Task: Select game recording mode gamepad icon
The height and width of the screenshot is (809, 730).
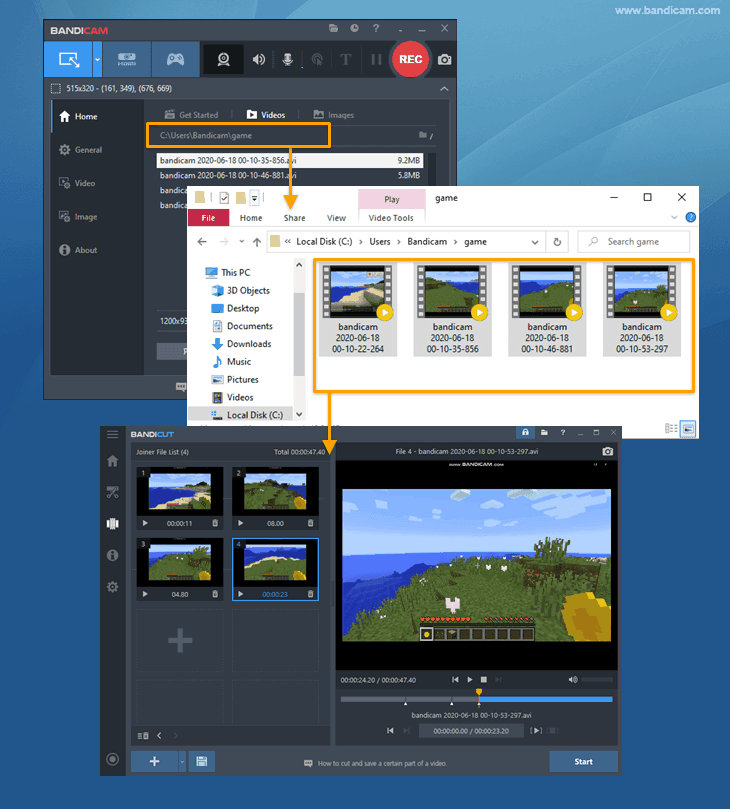Action: click(x=175, y=59)
